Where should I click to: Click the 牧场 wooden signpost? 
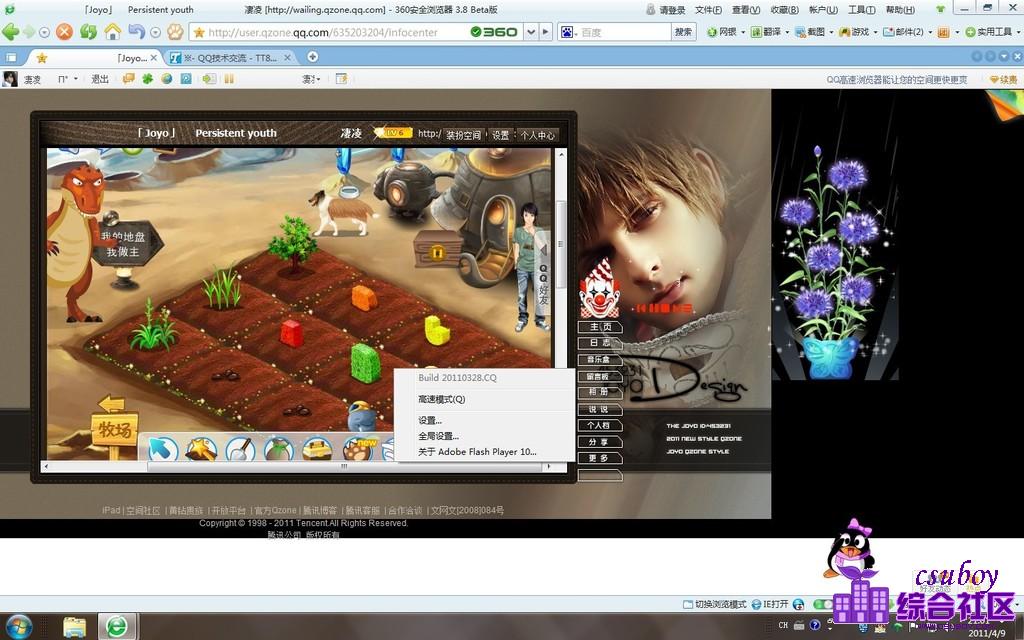(113, 428)
